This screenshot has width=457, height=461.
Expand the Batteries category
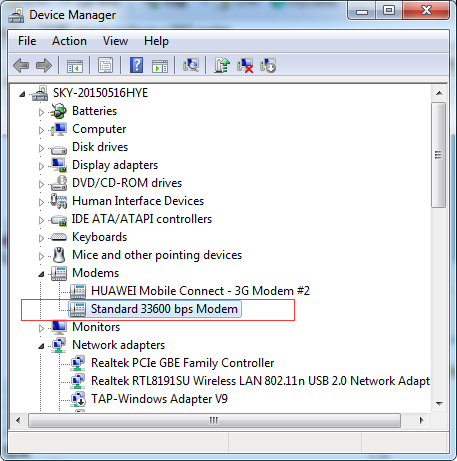click(x=41, y=112)
